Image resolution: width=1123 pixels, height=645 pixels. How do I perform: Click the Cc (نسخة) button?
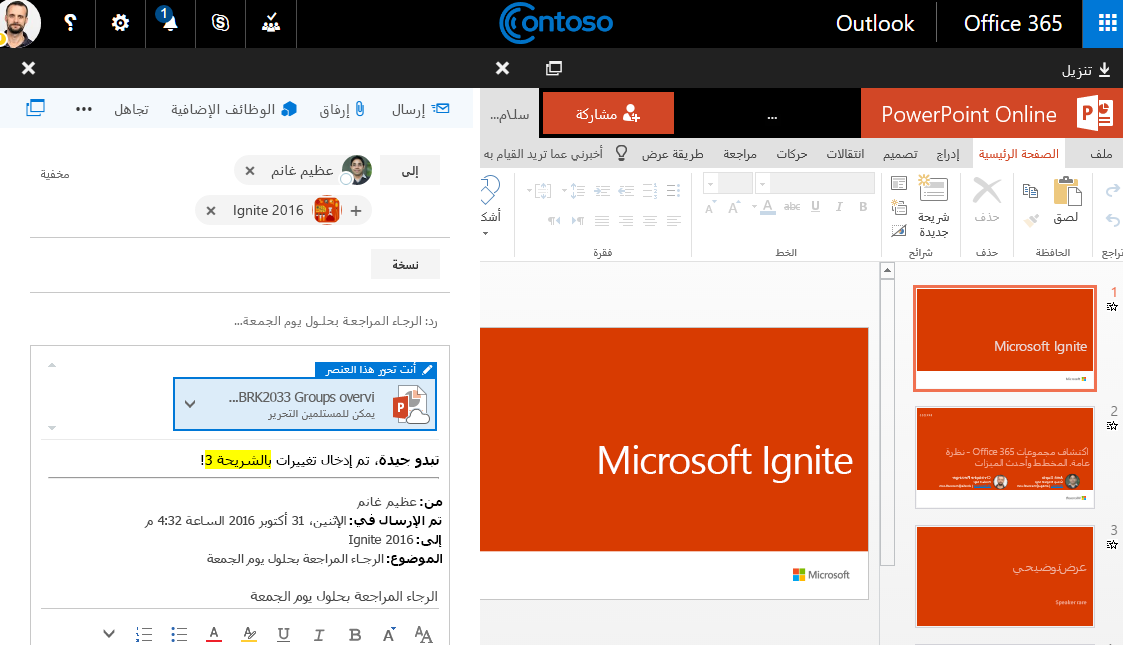405,264
